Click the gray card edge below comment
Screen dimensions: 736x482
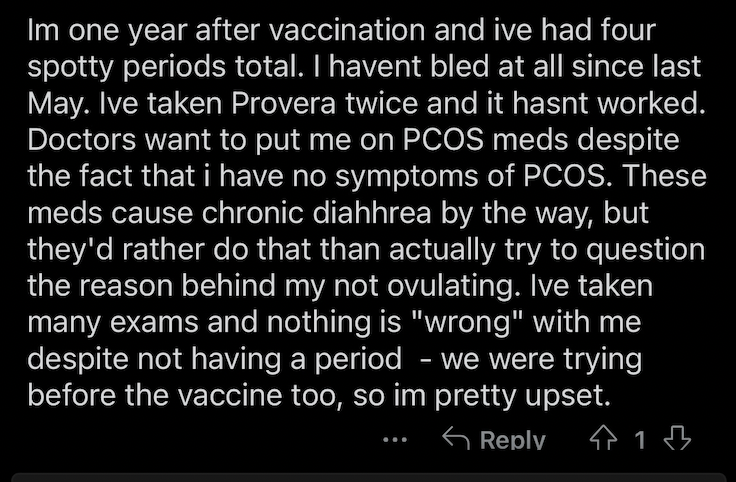(368, 477)
